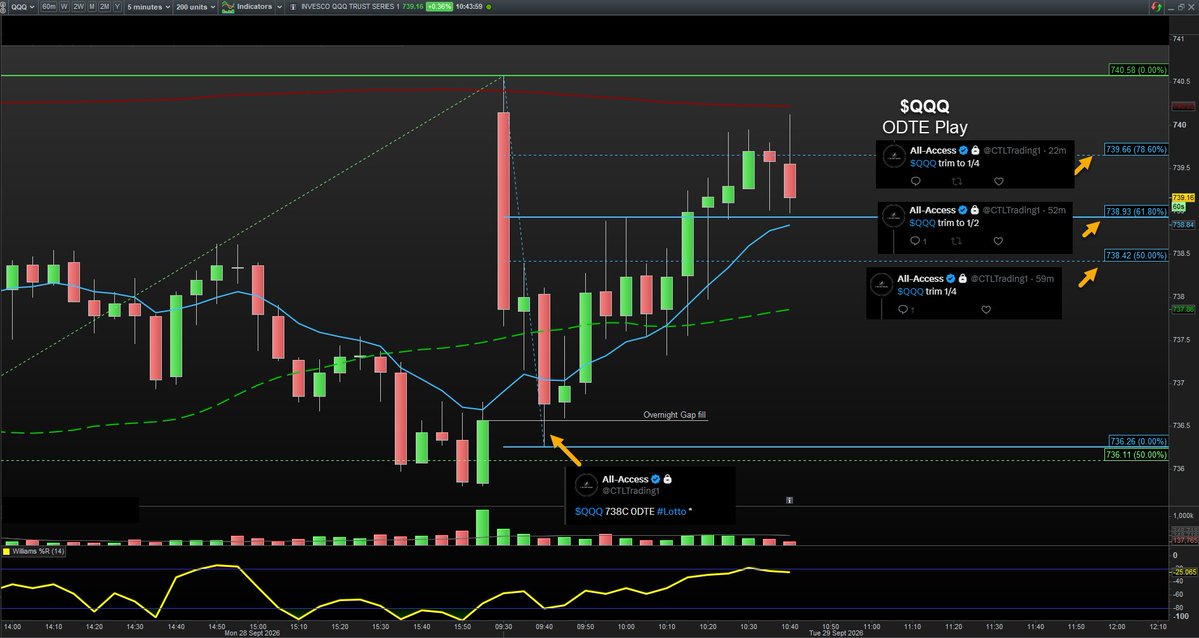
Task: Select the Y timeframe button
Action: [118, 6]
